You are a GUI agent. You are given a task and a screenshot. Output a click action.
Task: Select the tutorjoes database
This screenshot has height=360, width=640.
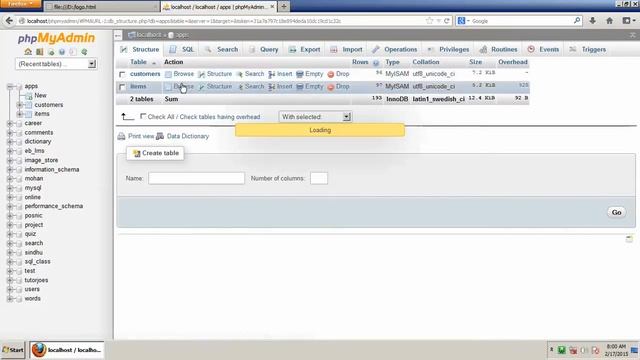[x=36, y=280]
